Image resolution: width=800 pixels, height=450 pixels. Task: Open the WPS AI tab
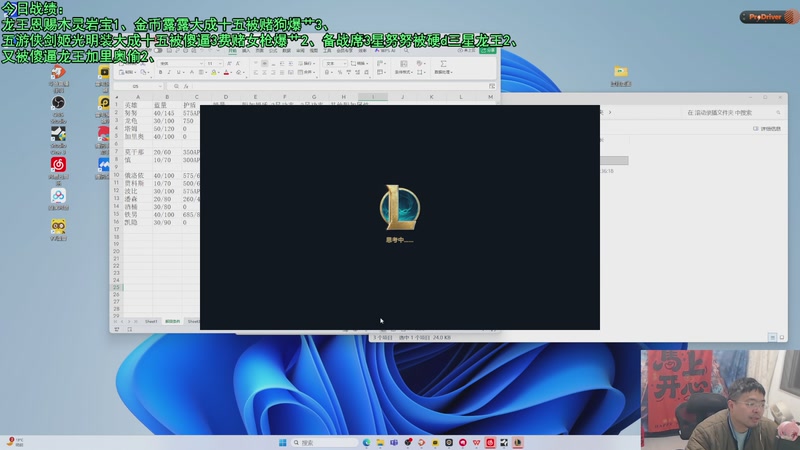[385, 51]
